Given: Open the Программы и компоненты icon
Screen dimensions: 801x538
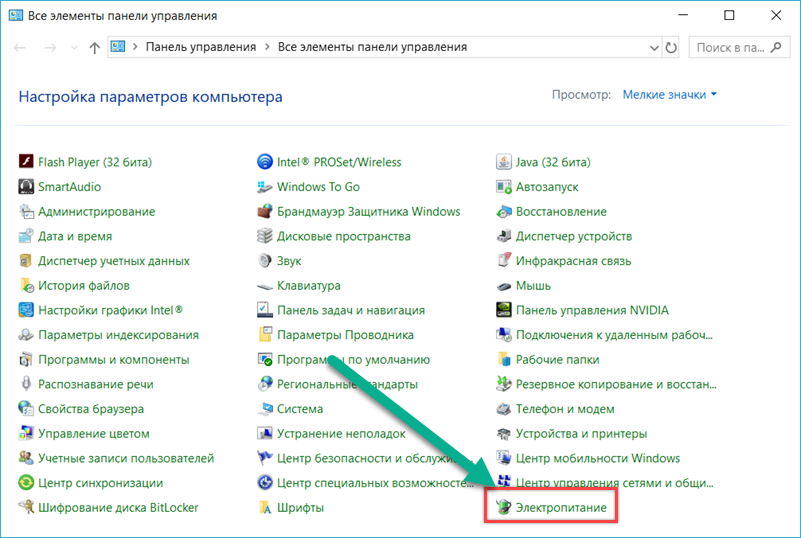Looking at the screenshot, I should tap(26, 359).
